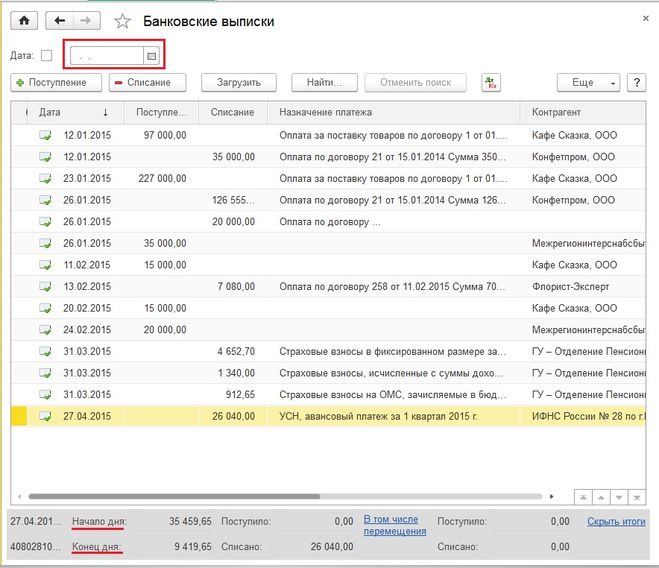Expand the Еще dropdown menu

point(588,82)
